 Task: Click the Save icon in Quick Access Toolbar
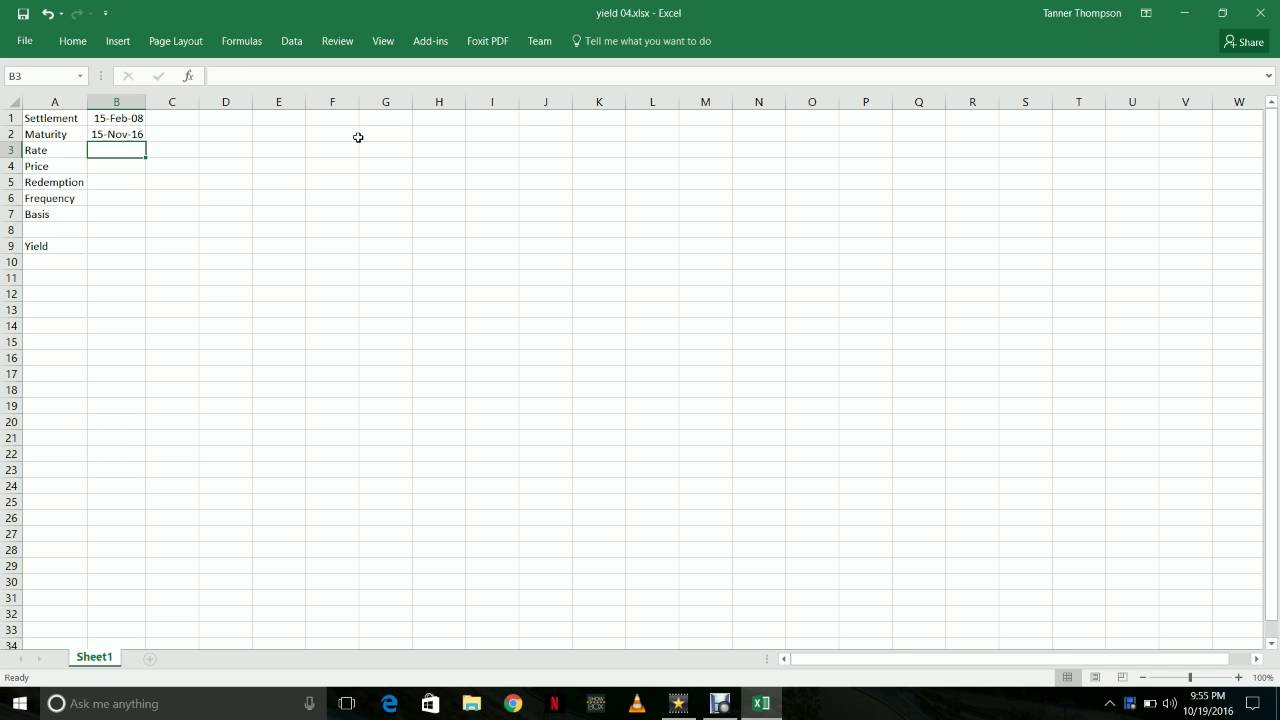coord(23,14)
